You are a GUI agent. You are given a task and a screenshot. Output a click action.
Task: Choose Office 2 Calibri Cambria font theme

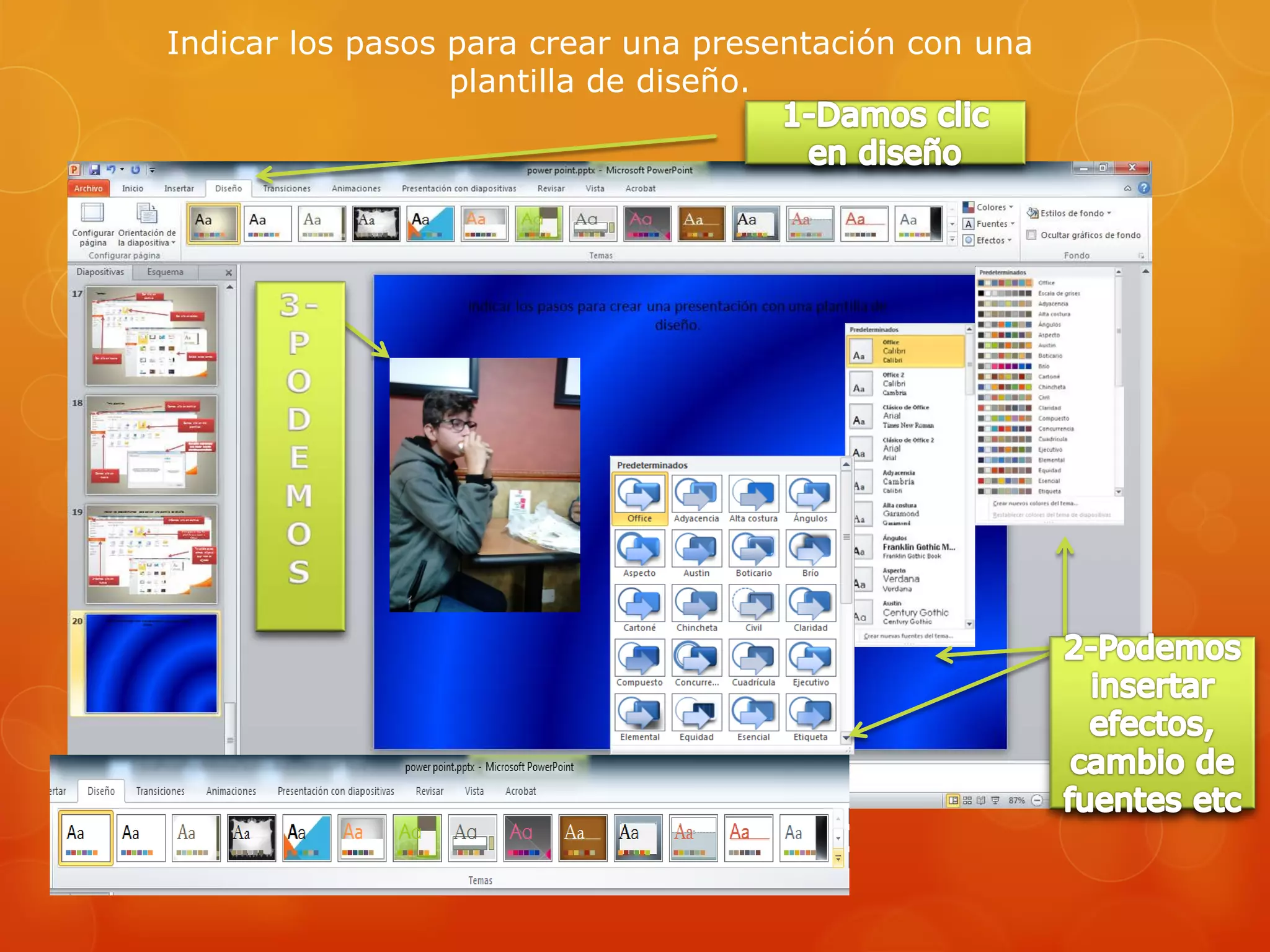pos(905,384)
